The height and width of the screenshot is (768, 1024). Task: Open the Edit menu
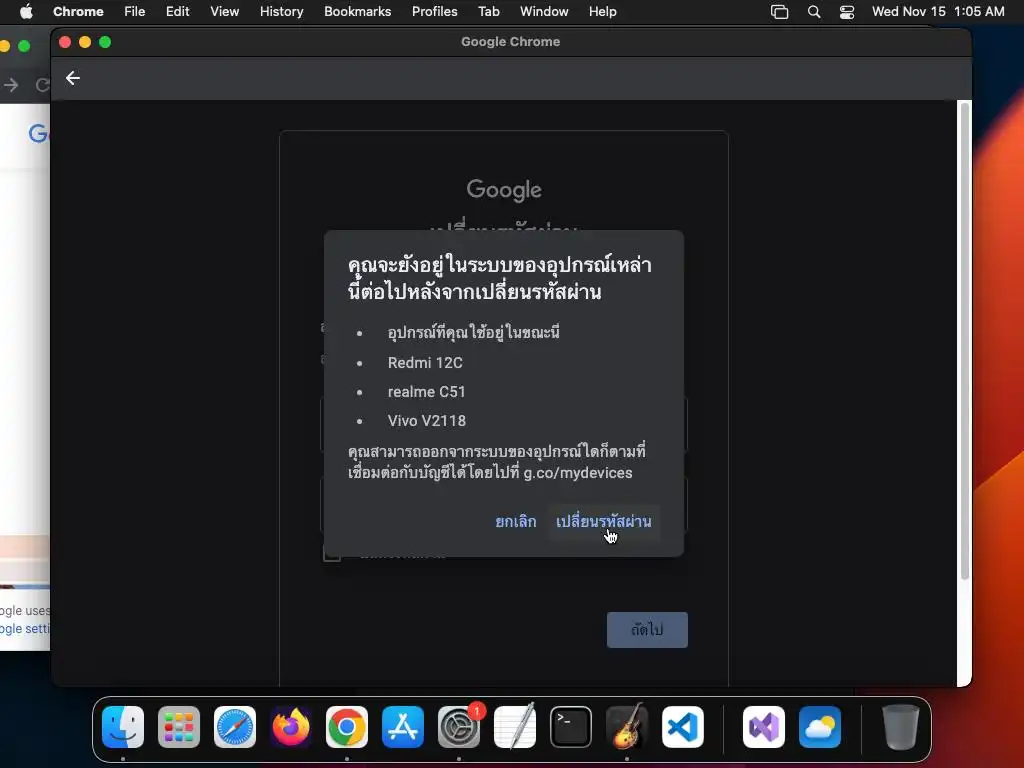point(178,12)
